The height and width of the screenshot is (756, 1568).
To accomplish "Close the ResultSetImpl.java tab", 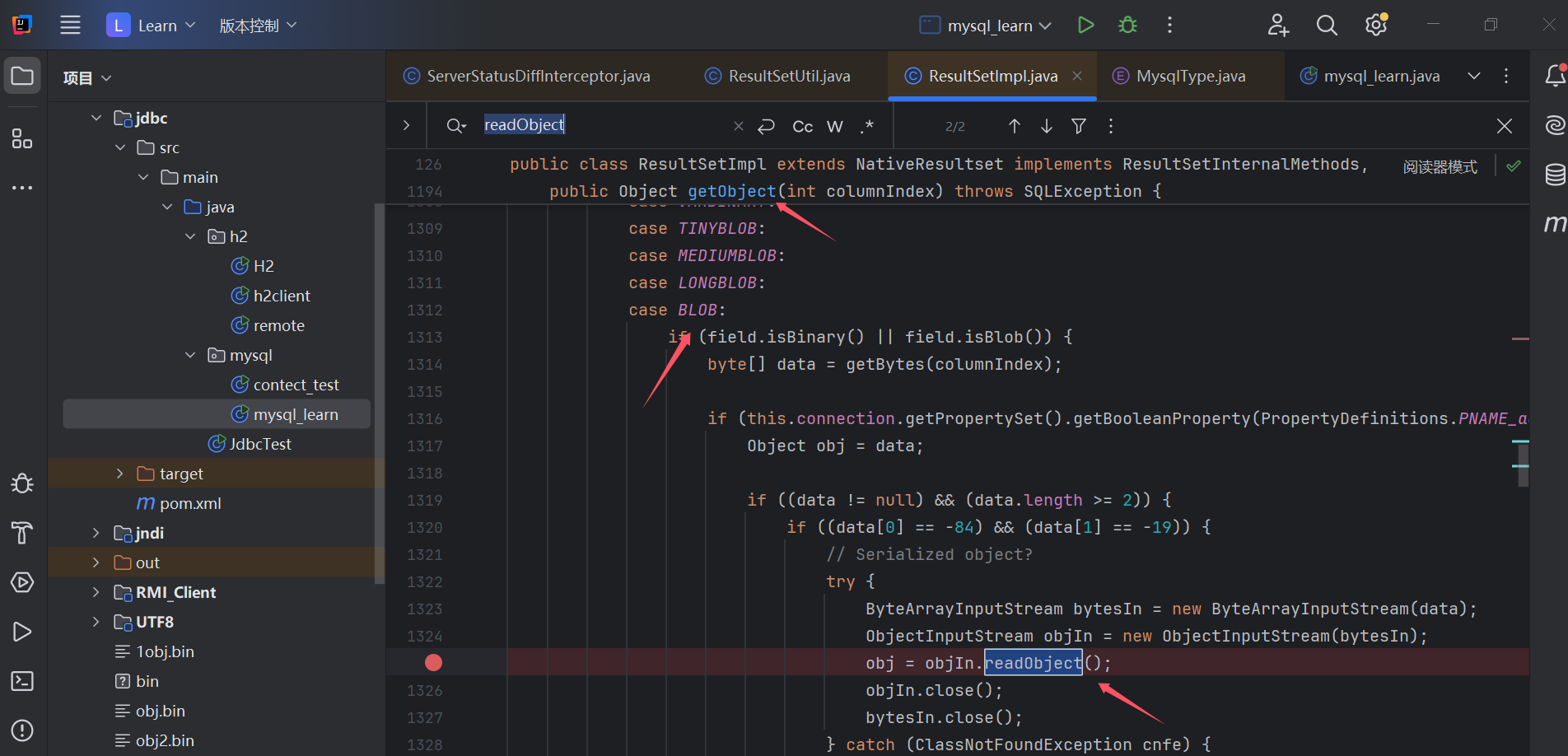I will [x=1077, y=76].
